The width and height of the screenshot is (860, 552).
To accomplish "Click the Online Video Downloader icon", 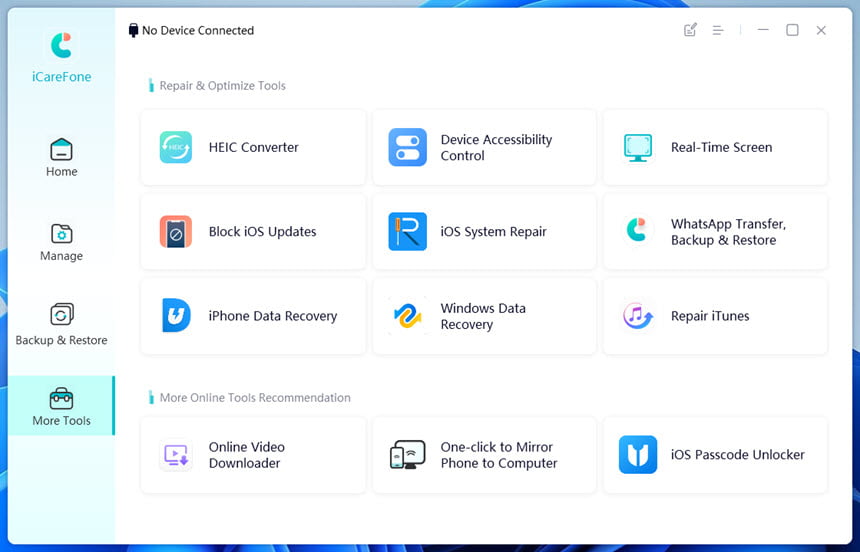I will tap(176, 455).
